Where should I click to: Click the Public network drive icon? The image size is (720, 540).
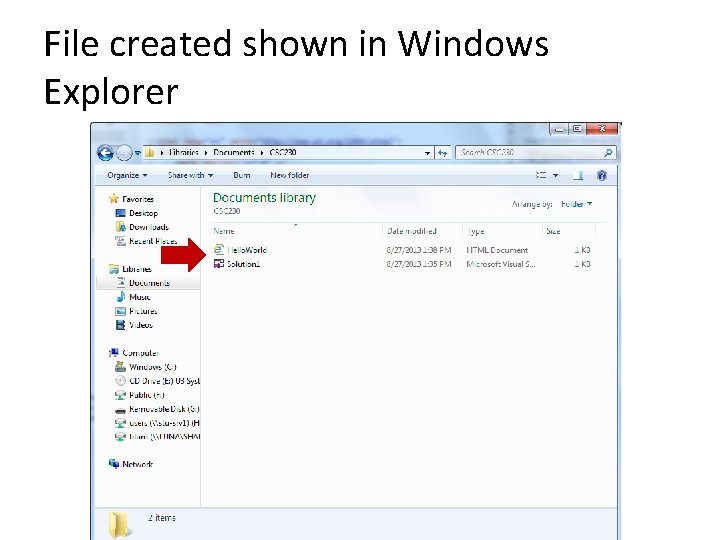(120, 394)
